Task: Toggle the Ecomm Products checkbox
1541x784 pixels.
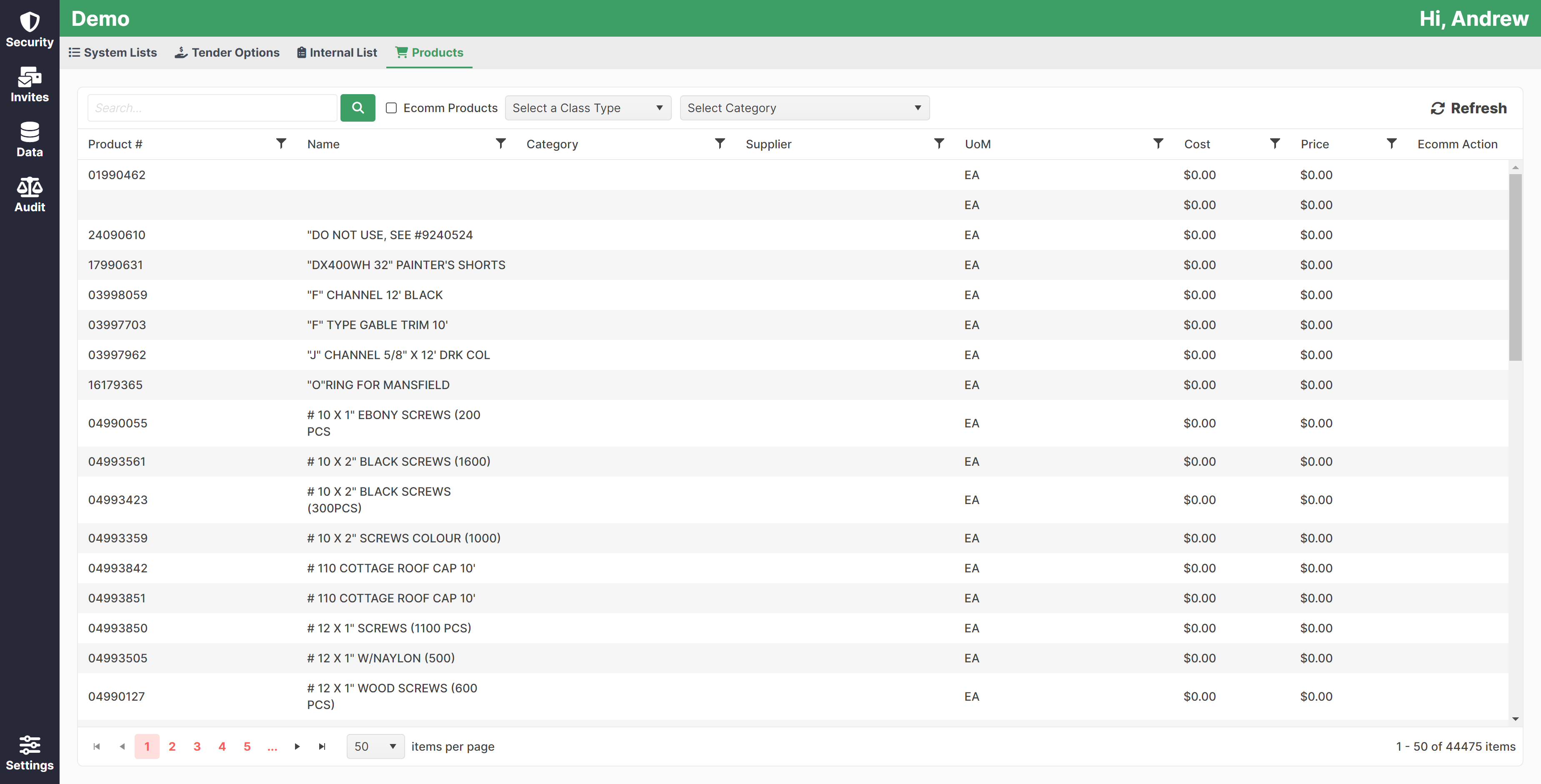Action: (x=391, y=107)
